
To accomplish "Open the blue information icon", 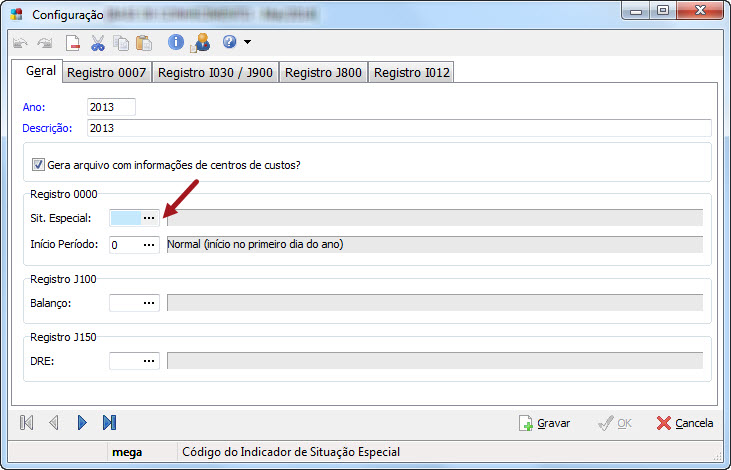I will pos(176,42).
